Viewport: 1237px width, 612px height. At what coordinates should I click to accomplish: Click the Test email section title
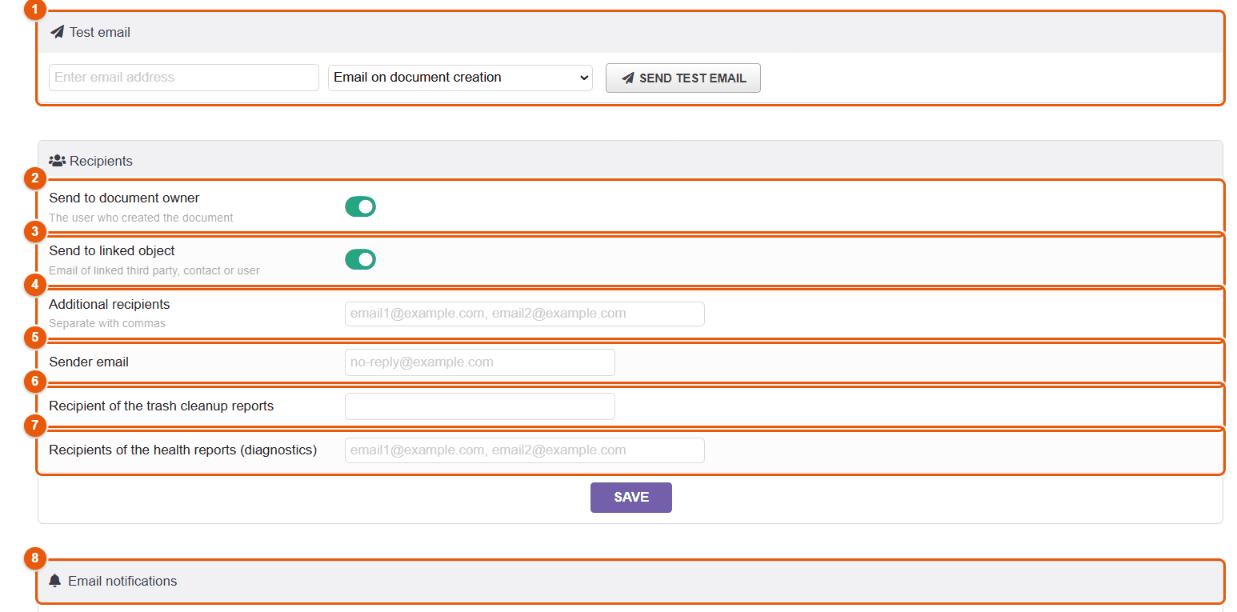100,32
